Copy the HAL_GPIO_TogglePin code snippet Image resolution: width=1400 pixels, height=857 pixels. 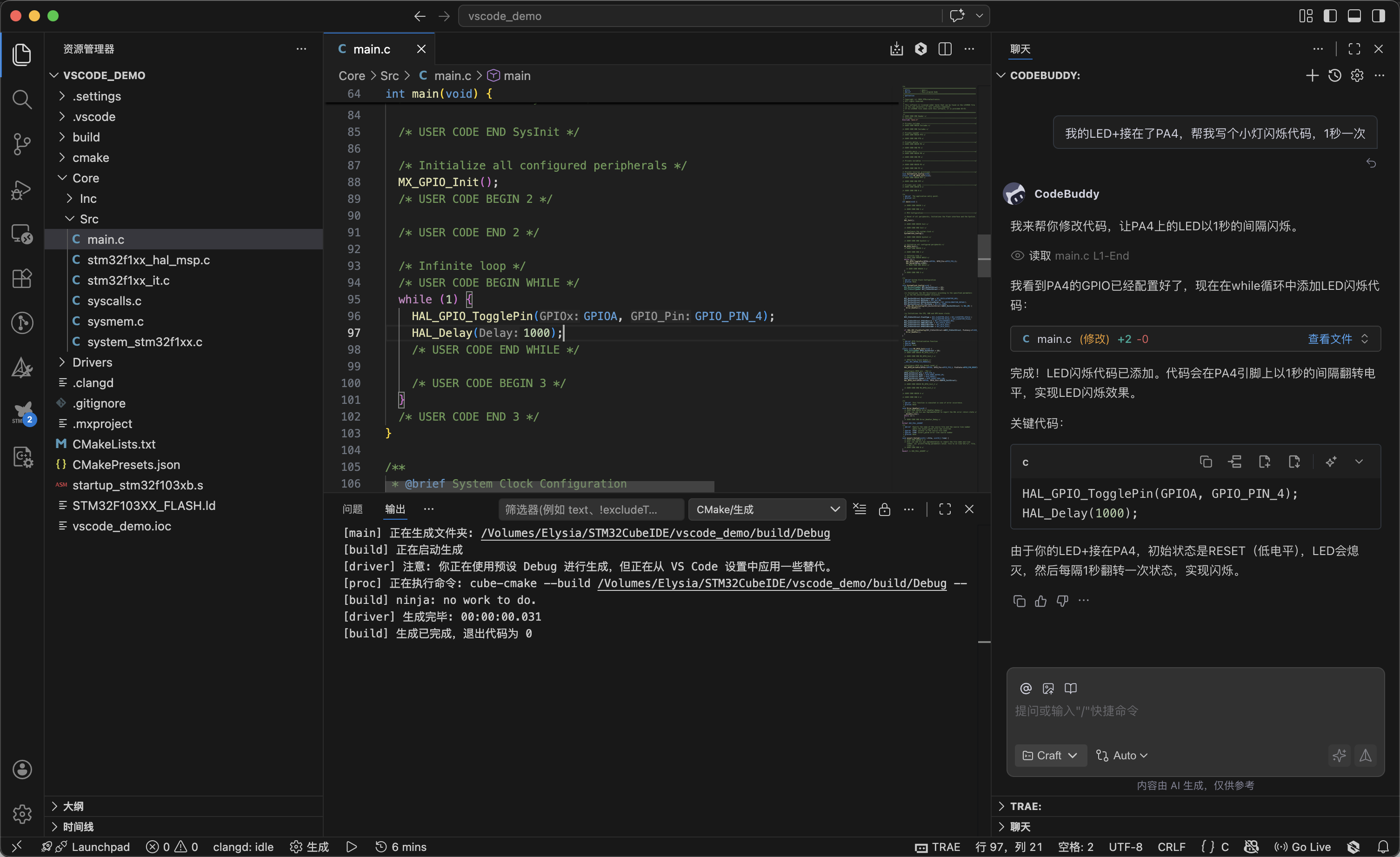click(1206, 462)
